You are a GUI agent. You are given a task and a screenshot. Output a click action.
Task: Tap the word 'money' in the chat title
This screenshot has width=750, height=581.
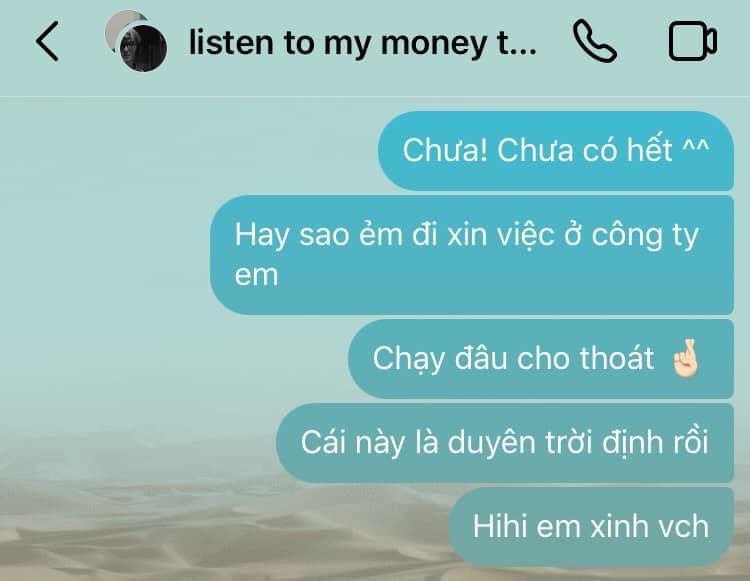433,44
